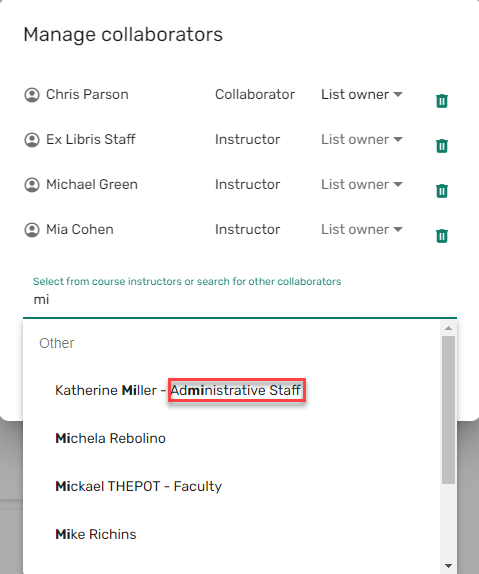Change Mia Cohen's List owner permission dropdown
The image size is (479, 574).
(362, 230)
